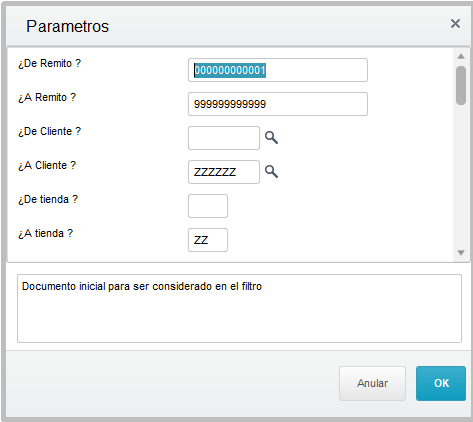Focus the De Remito input field
Screen dimensions: 473x422
point(278,70)
